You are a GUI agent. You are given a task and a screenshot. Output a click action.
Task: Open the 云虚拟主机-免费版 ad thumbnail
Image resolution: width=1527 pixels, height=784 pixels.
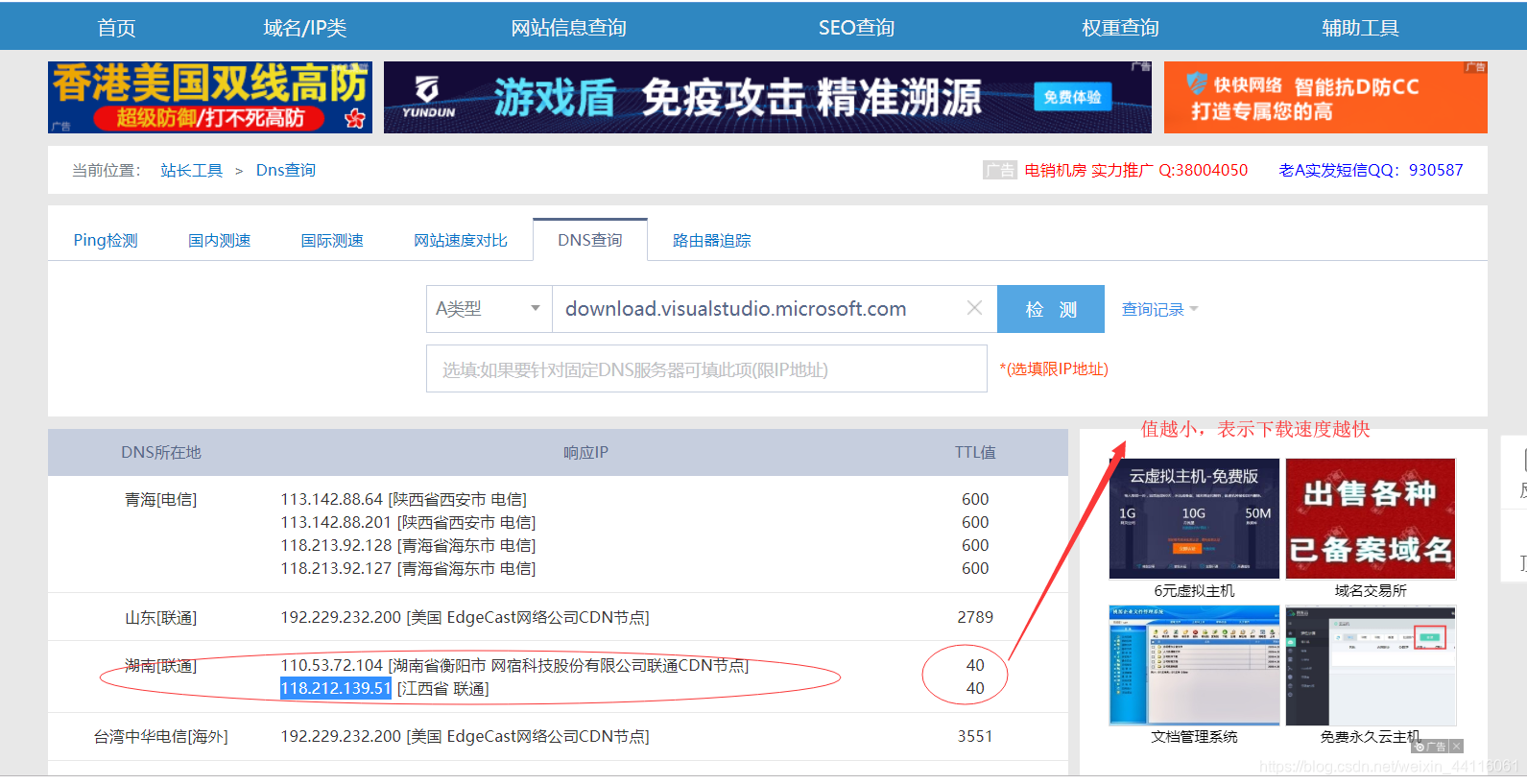tap(1194, 518)
